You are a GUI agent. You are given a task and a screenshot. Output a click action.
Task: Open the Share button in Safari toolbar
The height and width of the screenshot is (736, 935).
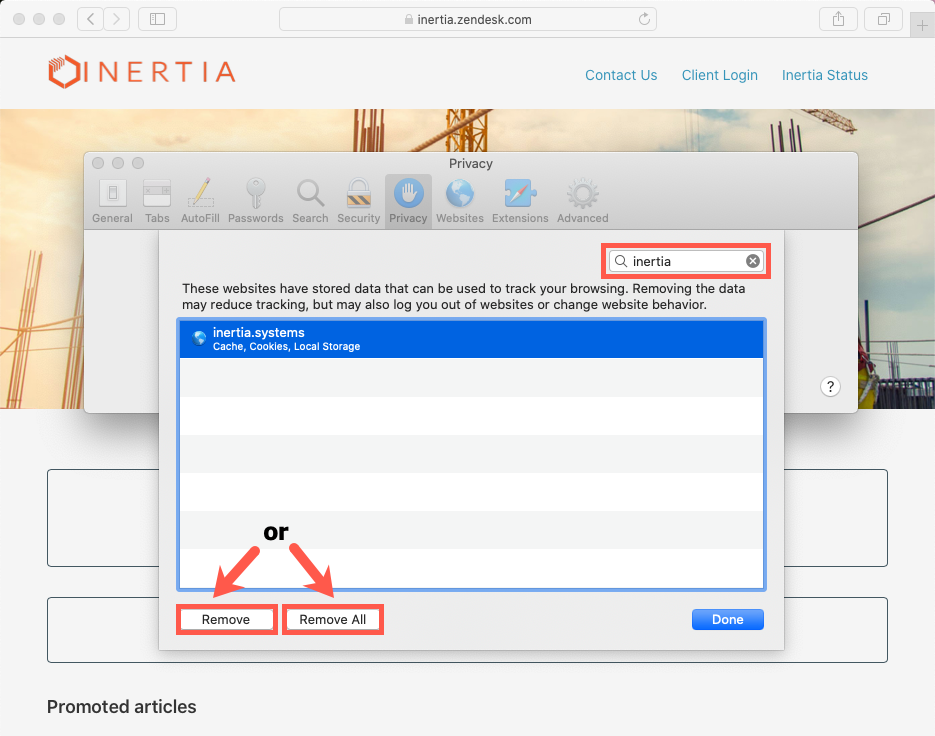click(838, 19)
